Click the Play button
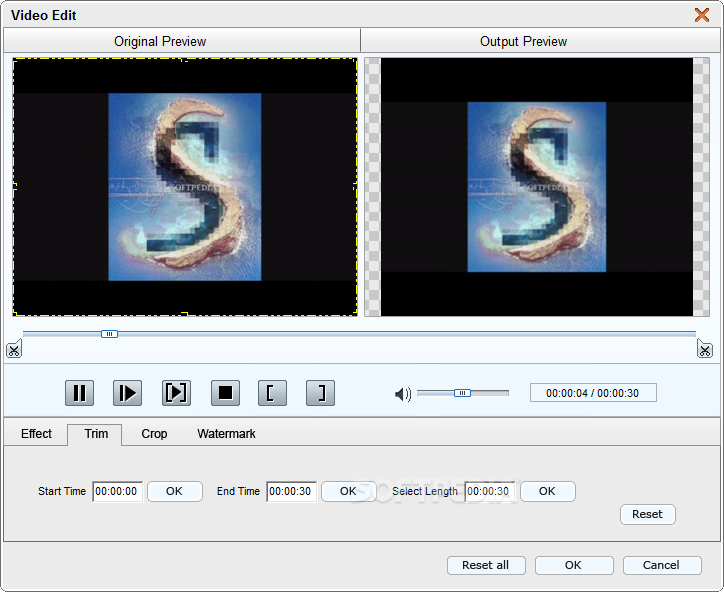The width and height of the screenshot is (724, 592). (127, 393)
